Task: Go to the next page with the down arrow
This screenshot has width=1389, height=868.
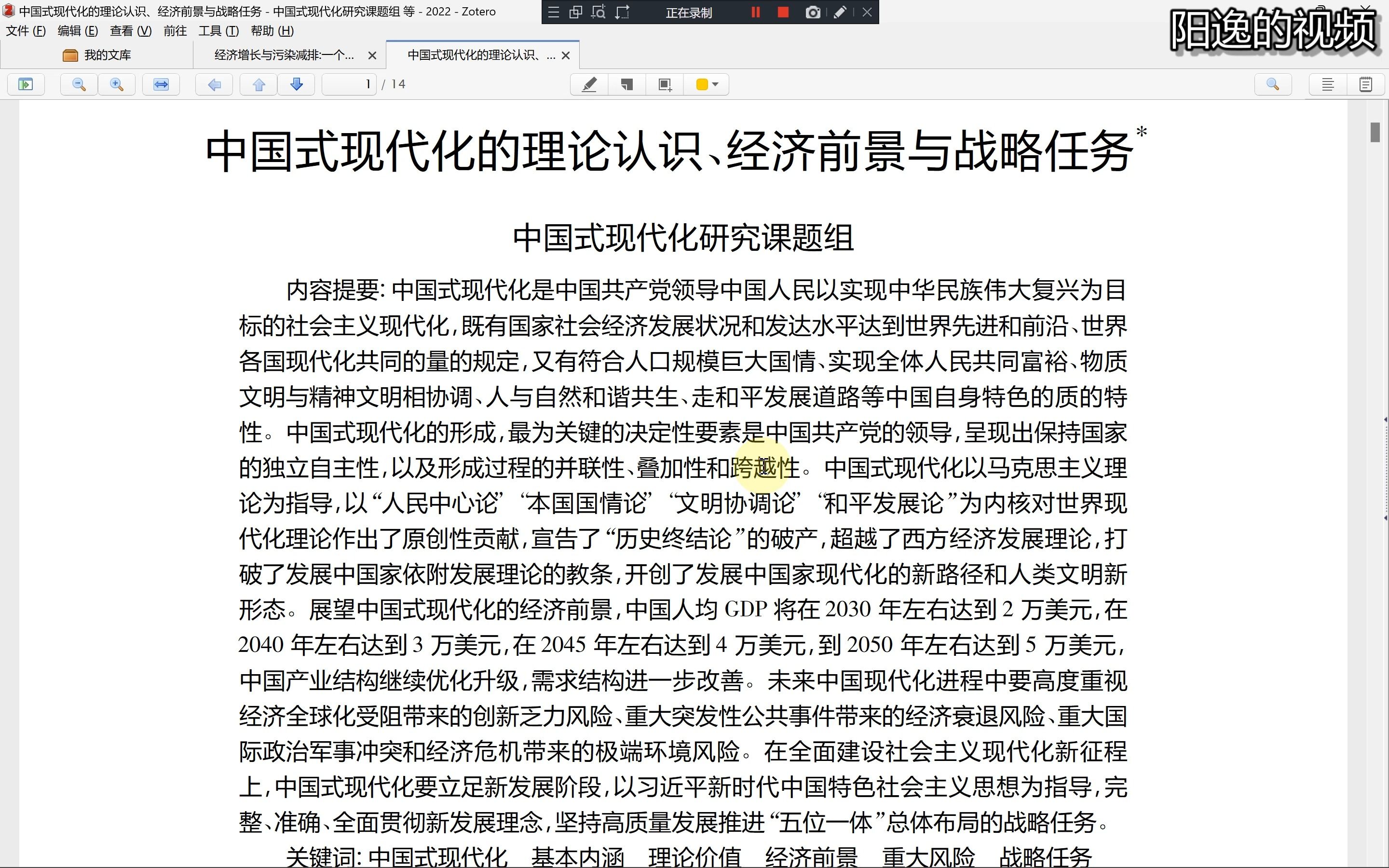Action: pos(296,84)
